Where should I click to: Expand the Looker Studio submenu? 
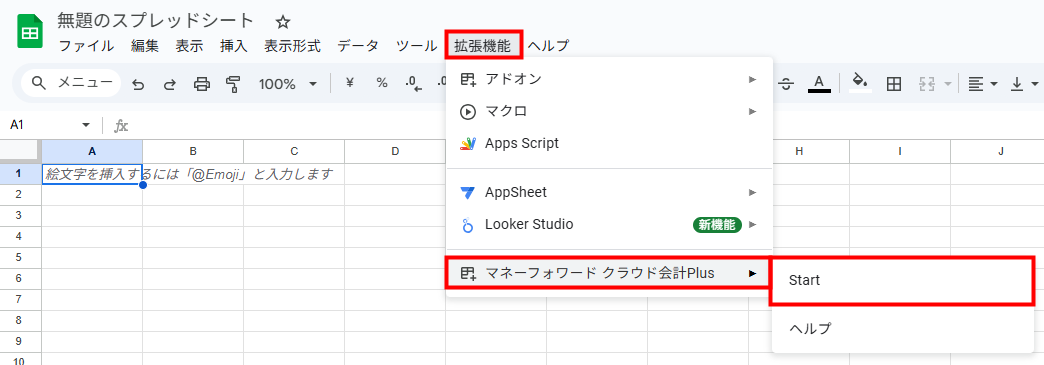(609, 224)
